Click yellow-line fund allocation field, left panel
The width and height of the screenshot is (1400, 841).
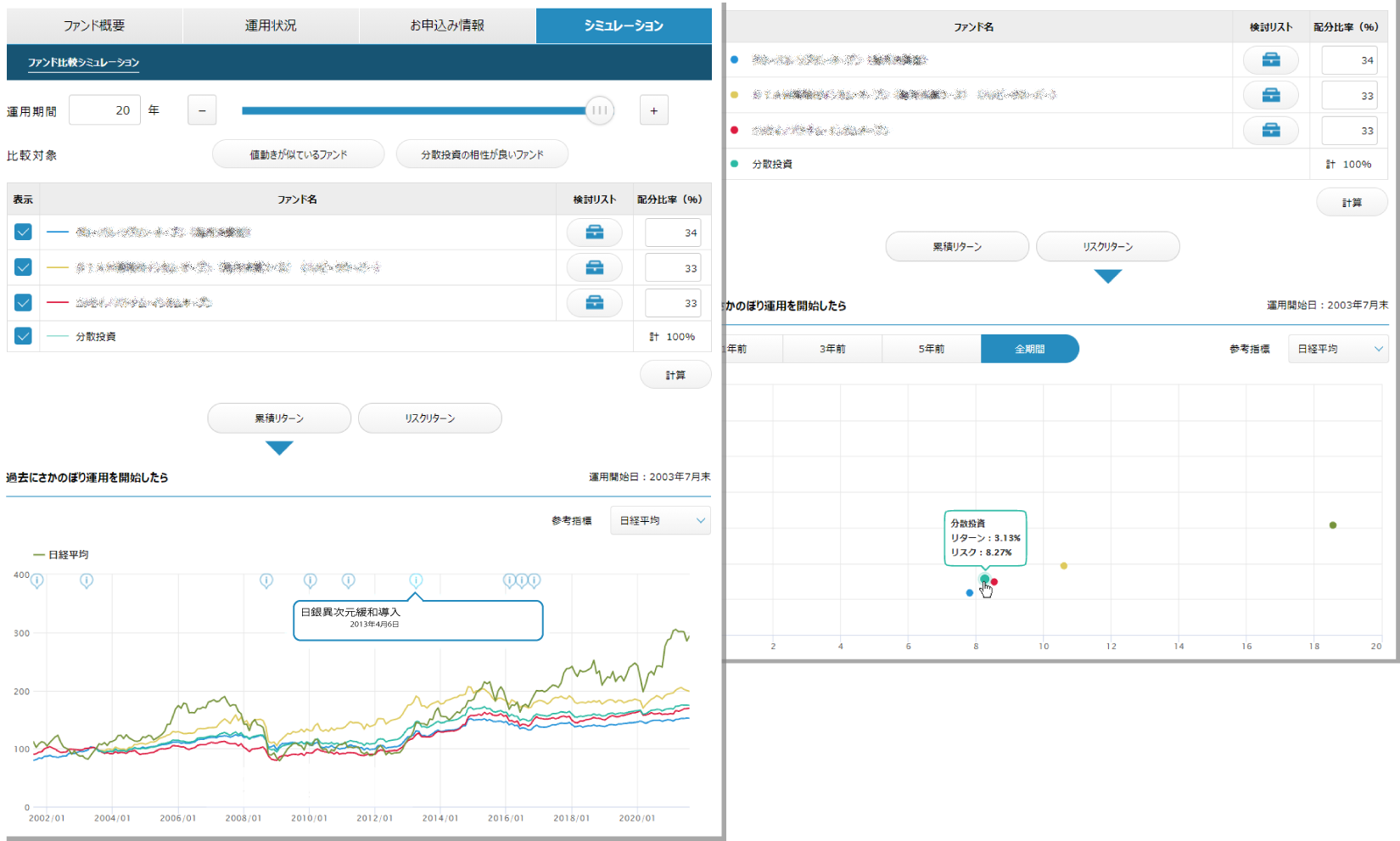(x=673, y=268)
